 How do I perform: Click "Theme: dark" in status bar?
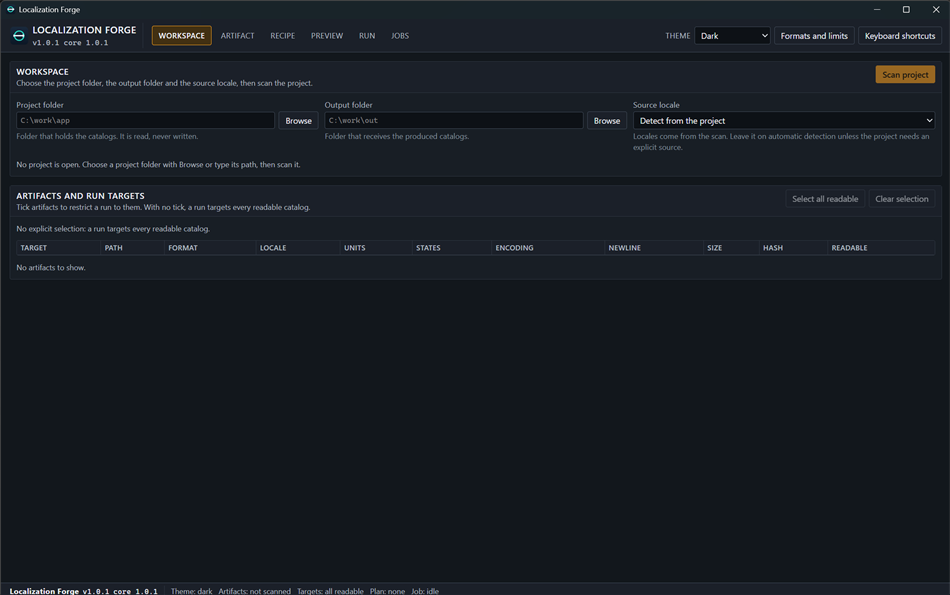point(191,591)
